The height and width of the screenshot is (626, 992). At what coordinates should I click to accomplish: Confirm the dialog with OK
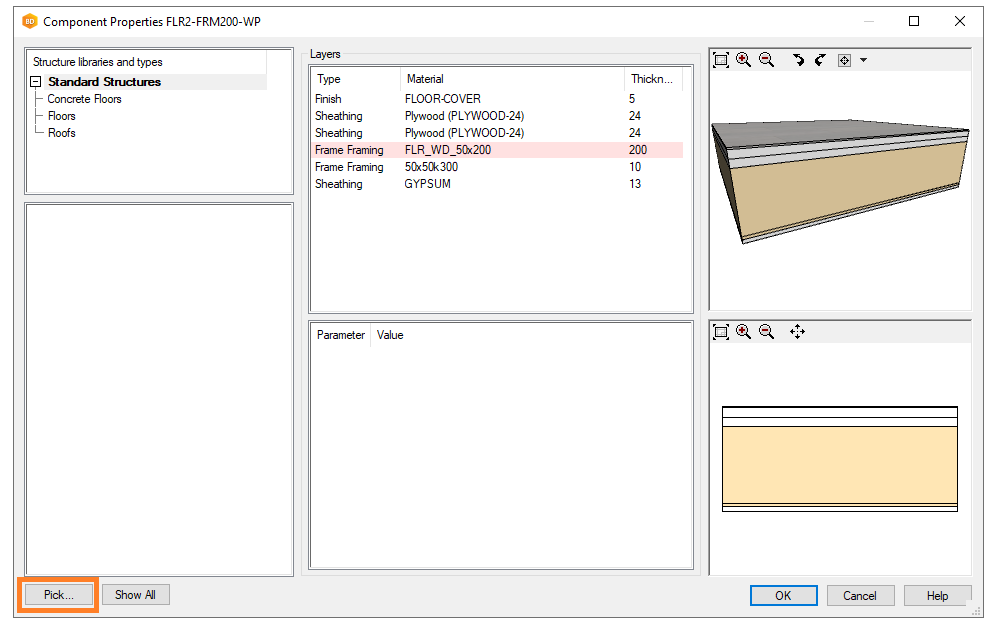pos(783,595)
